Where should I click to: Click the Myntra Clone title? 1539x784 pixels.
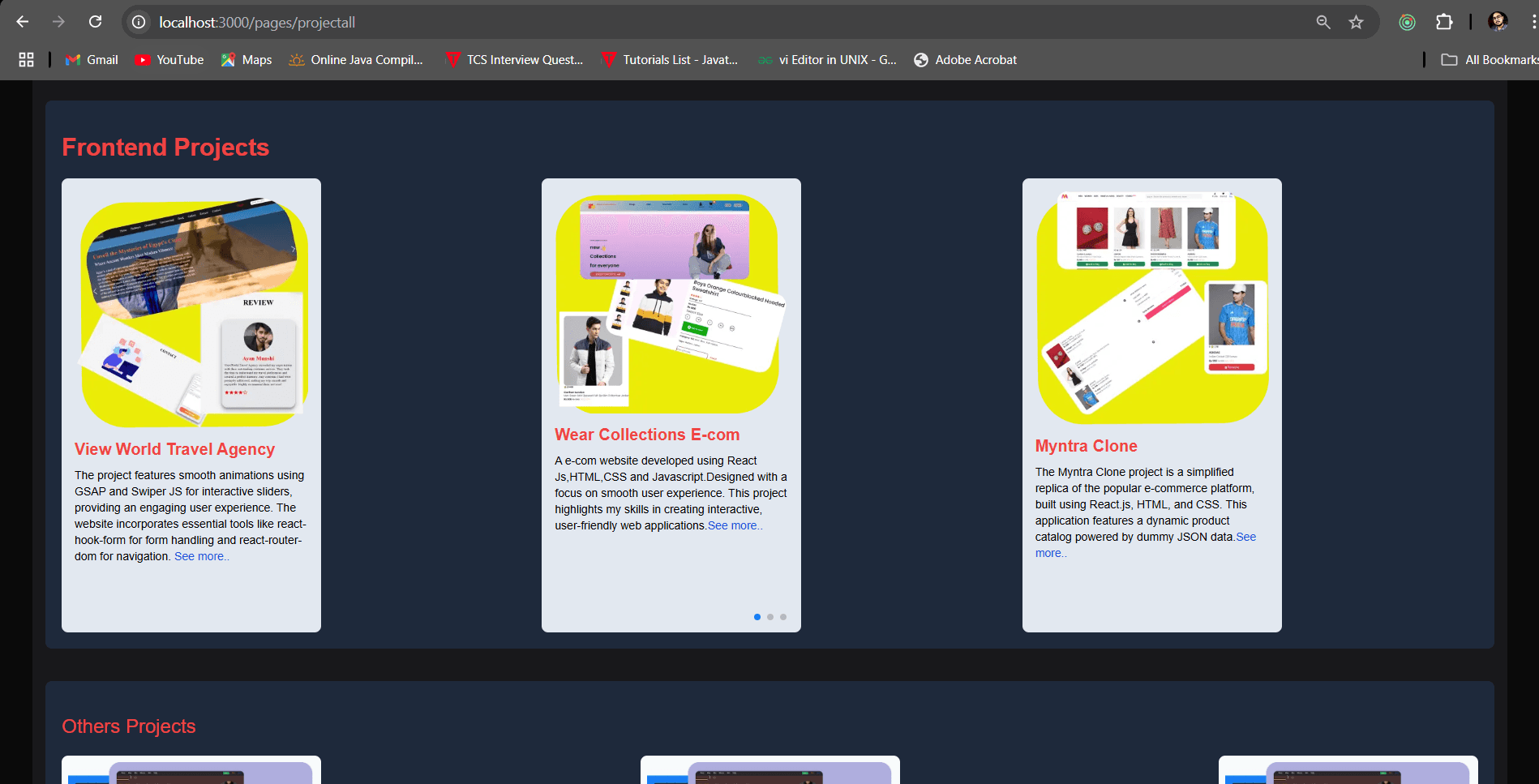1086,446
